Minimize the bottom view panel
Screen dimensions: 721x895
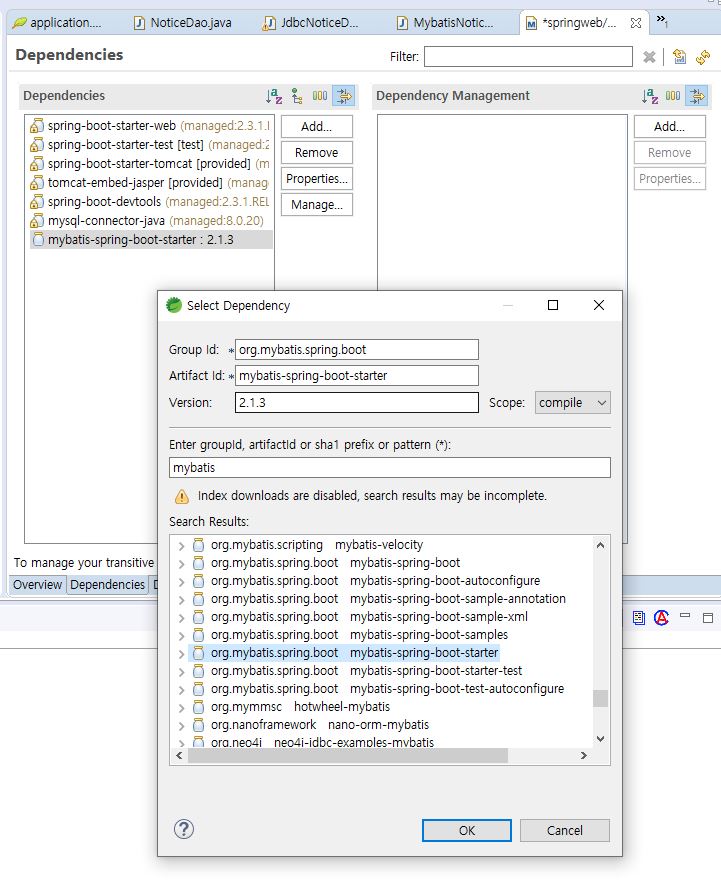coord(685,616)
